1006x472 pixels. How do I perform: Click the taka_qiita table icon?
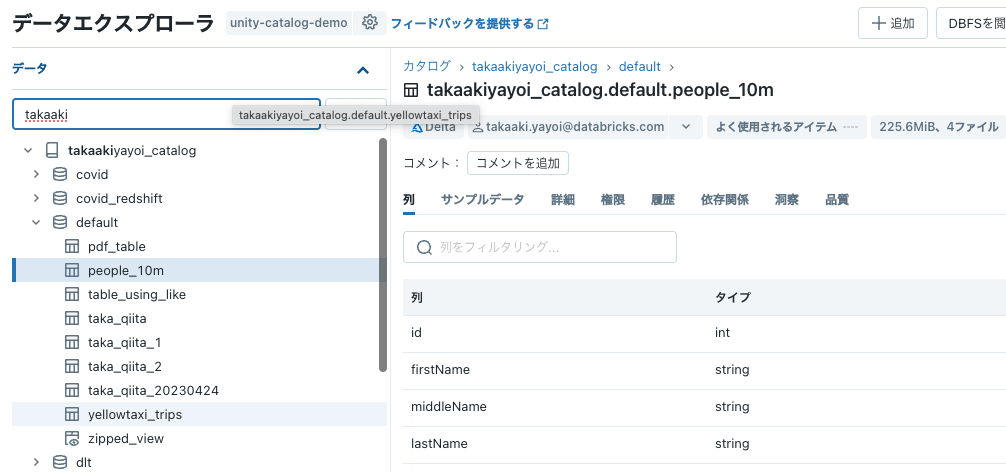[x=72, y=318]
